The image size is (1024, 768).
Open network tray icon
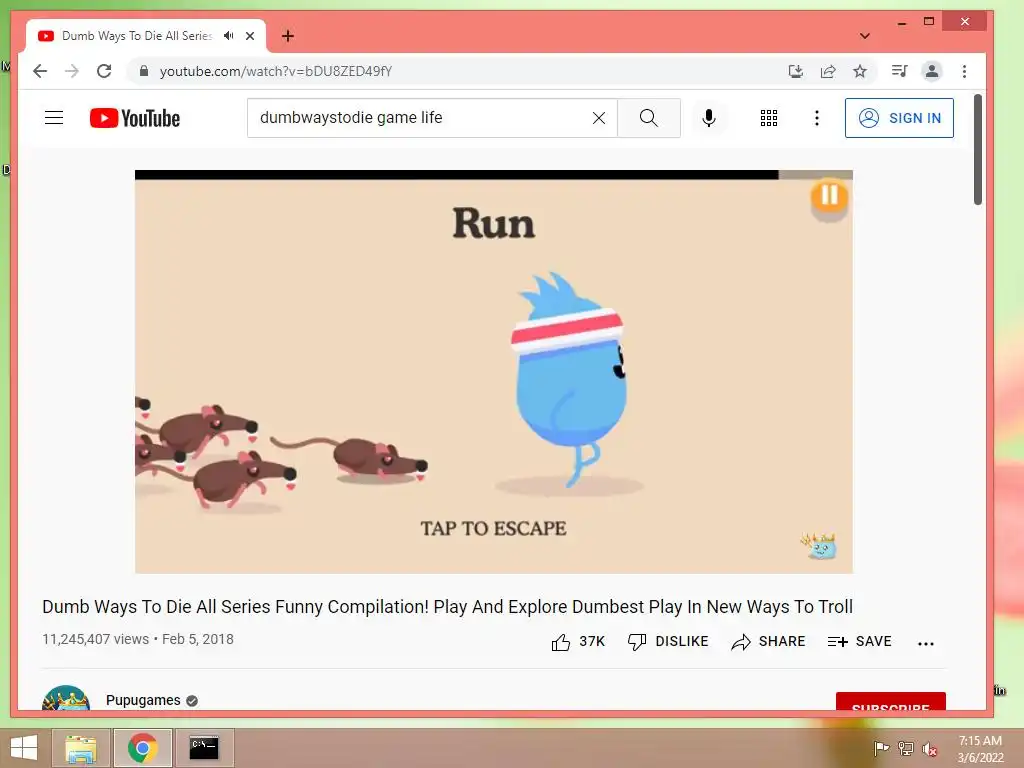coord(905,748)
